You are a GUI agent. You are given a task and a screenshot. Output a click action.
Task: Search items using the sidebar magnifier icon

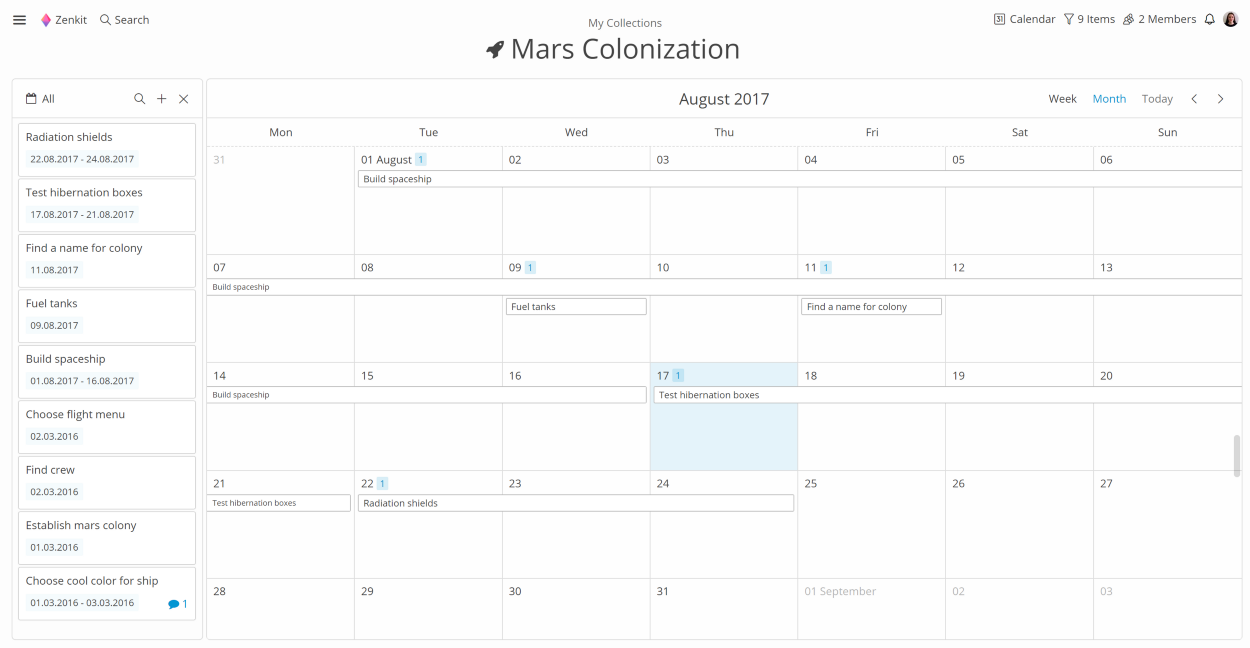[x=140, y=99]
